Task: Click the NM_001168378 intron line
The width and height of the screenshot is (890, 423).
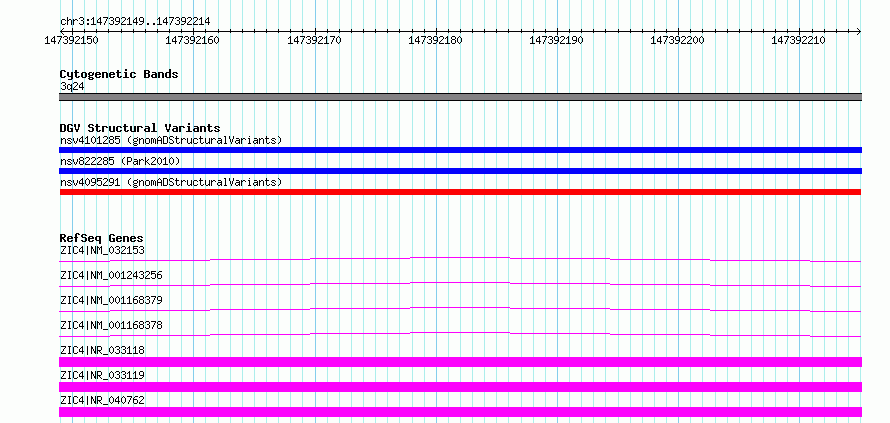Action: point(460,333)
